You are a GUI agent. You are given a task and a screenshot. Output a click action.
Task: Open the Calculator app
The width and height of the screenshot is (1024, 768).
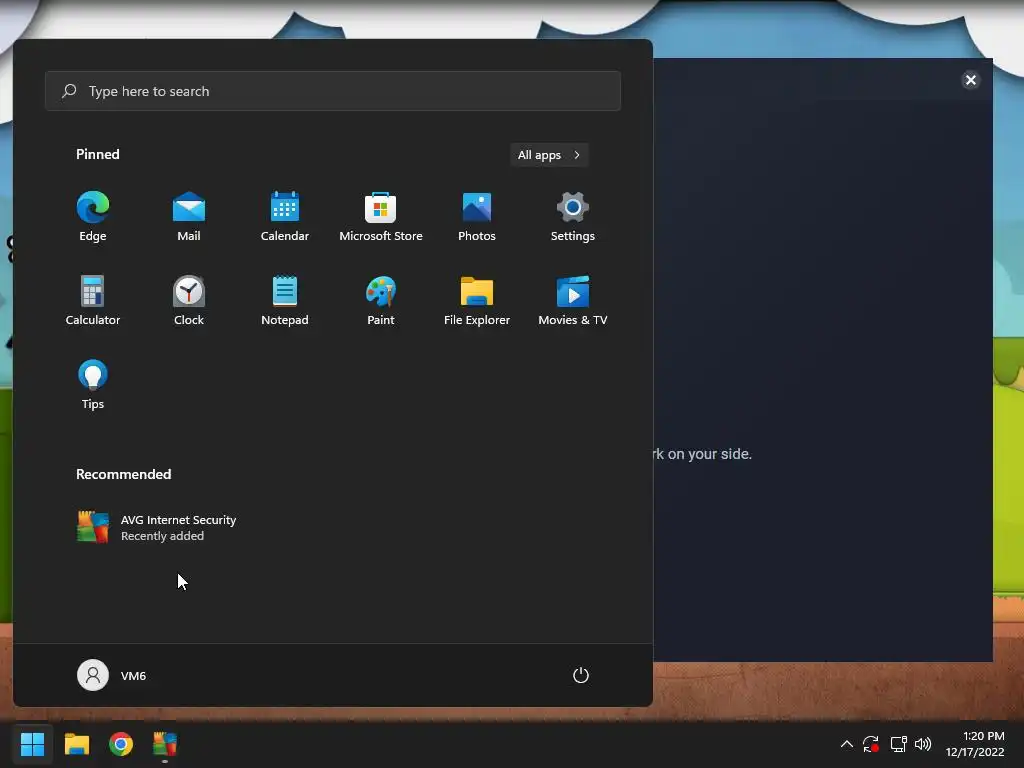93,300
